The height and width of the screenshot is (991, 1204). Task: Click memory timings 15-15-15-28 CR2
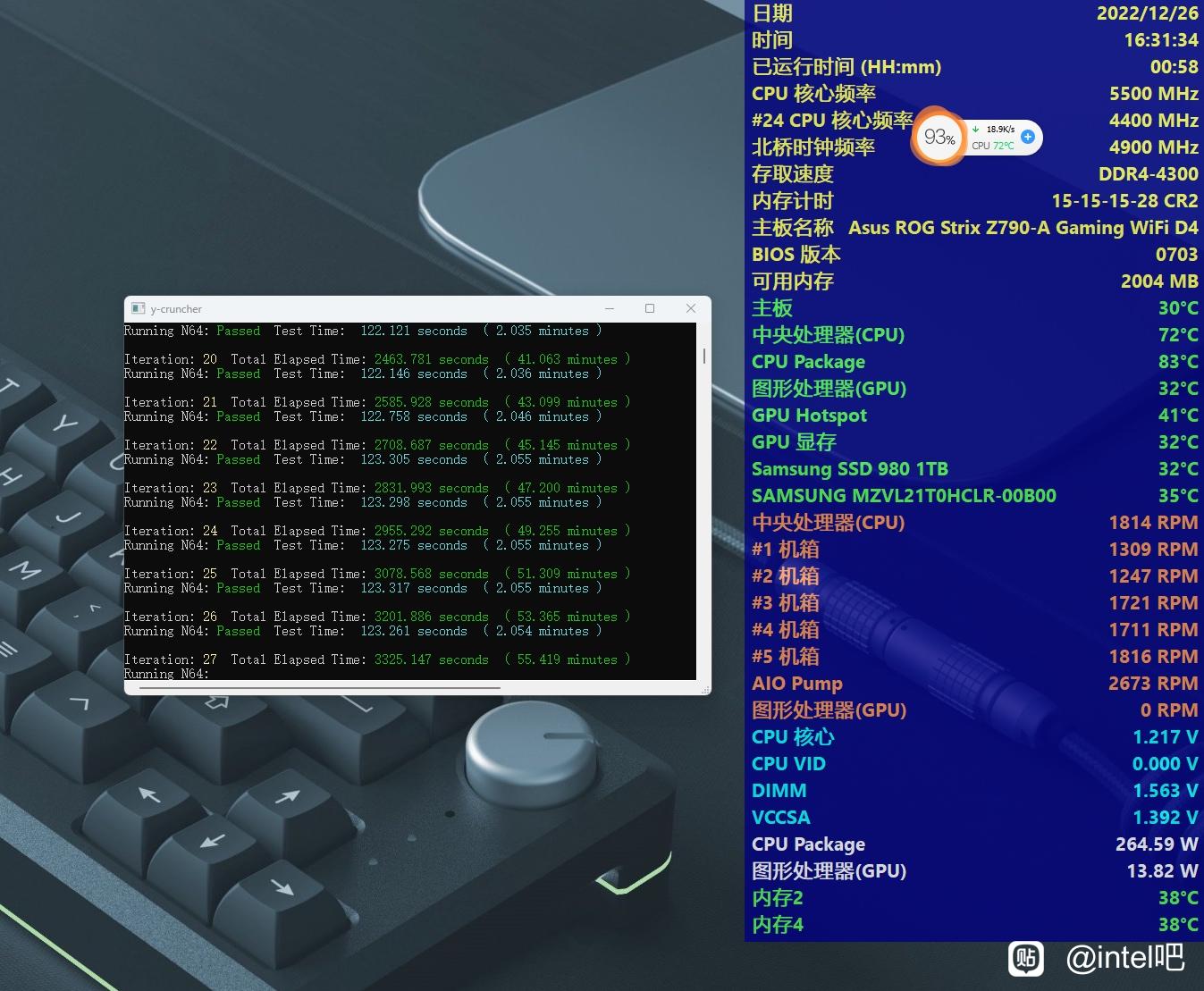point(1125,201)
